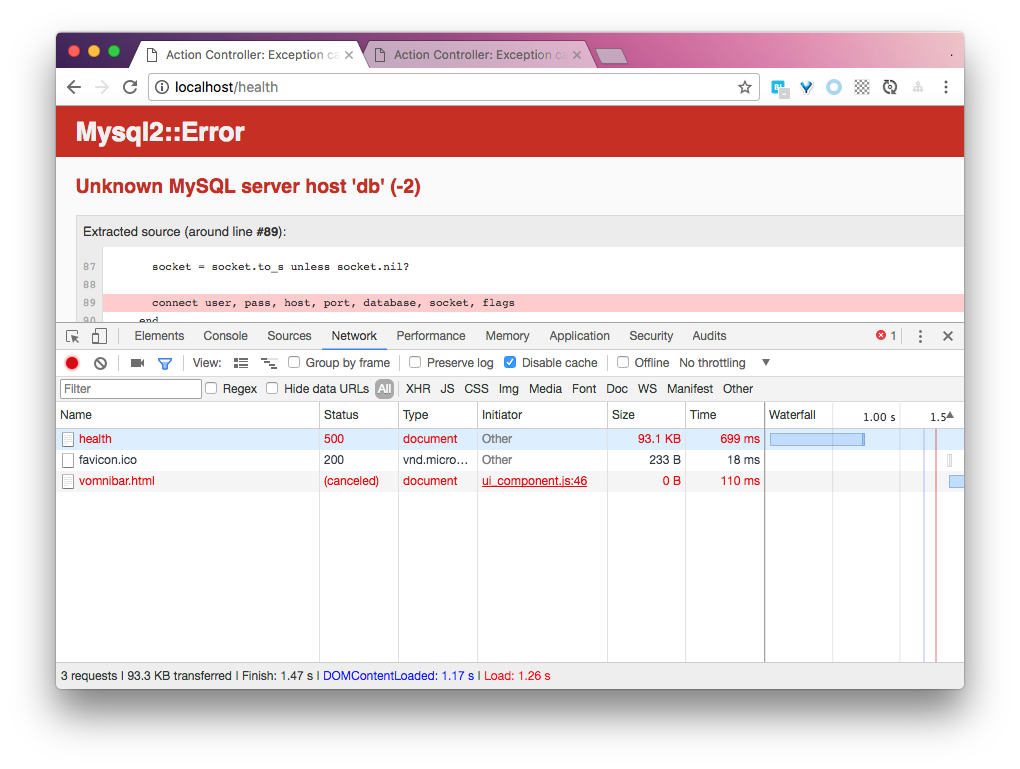
Task: Enable the Regex filter checkbox
Action: [211, 388]
